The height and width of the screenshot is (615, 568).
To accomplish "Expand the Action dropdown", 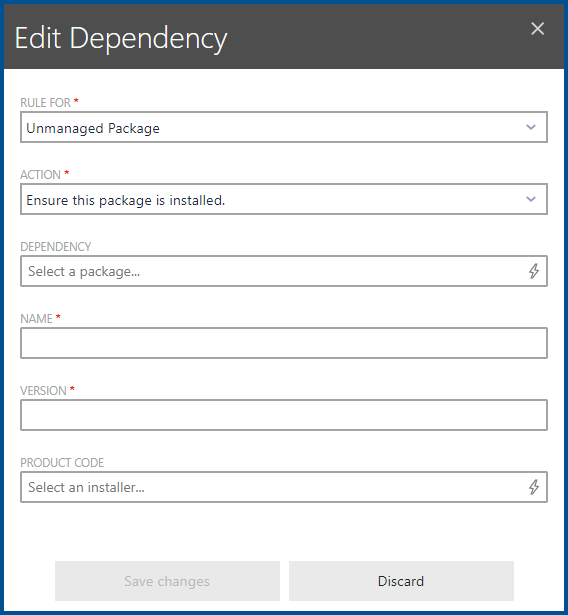I will 284,199.
